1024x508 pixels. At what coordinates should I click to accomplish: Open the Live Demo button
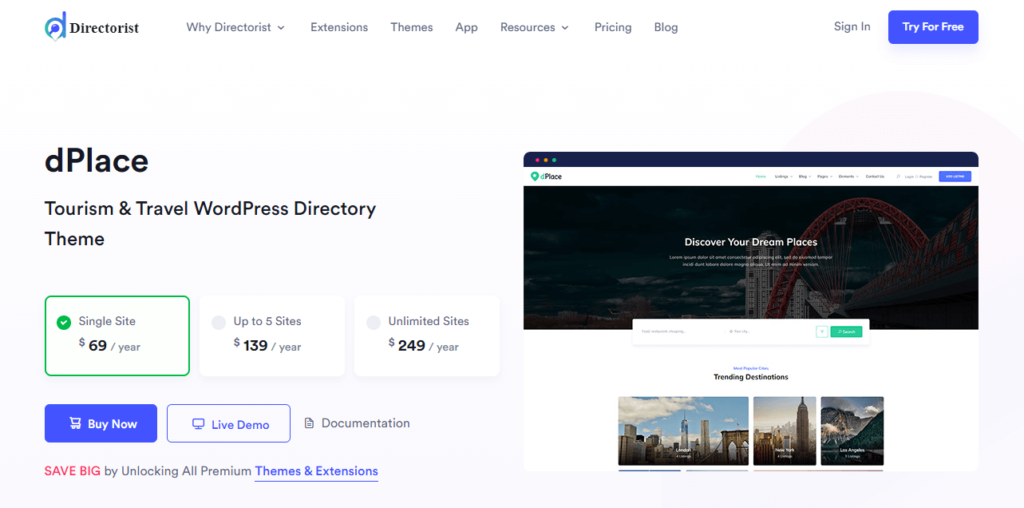click(229, 424)
